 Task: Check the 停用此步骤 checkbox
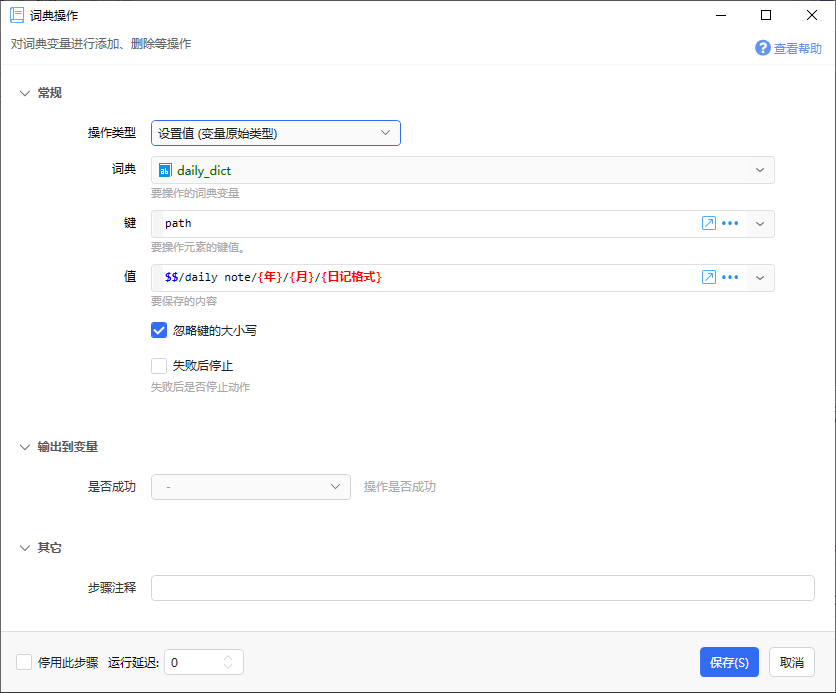24,662
